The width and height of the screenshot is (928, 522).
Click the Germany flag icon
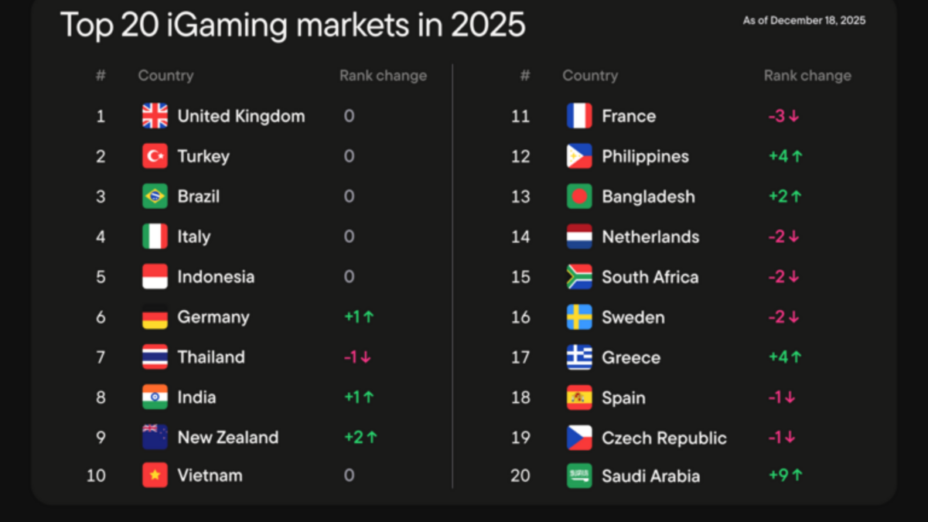(x=155, y=317)
